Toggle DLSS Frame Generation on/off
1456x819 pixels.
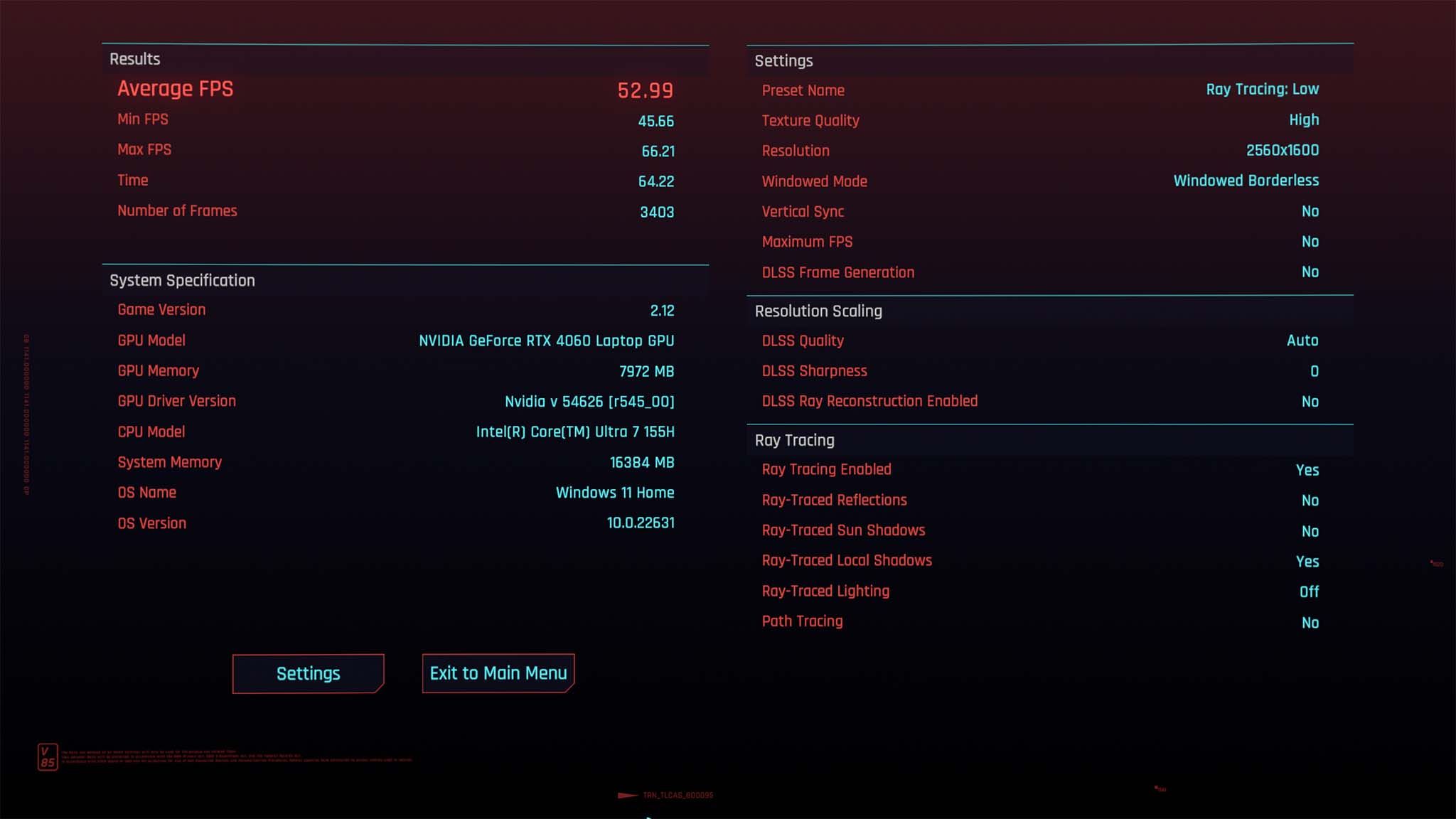click(x=1310, y=271)
